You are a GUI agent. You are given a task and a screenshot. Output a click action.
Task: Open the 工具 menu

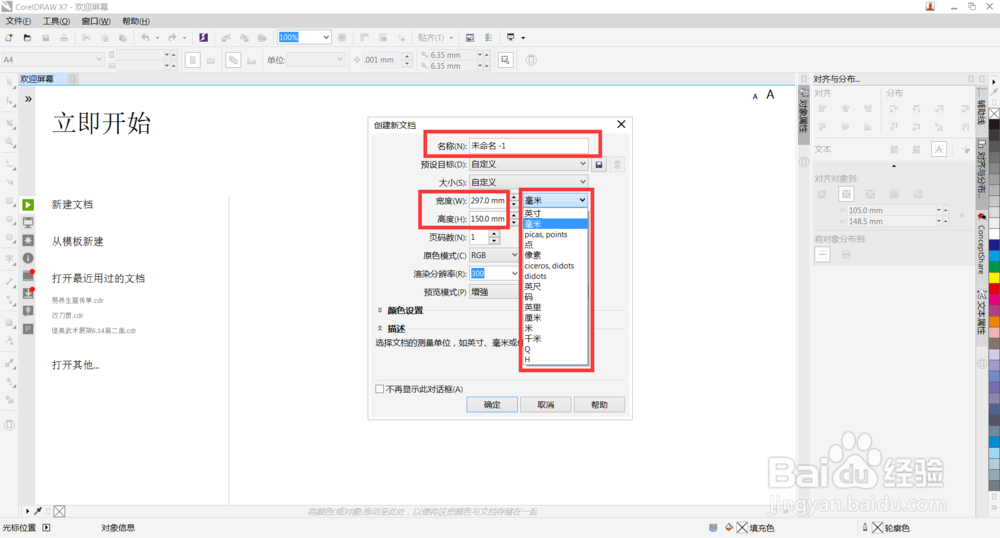[56, 21]
